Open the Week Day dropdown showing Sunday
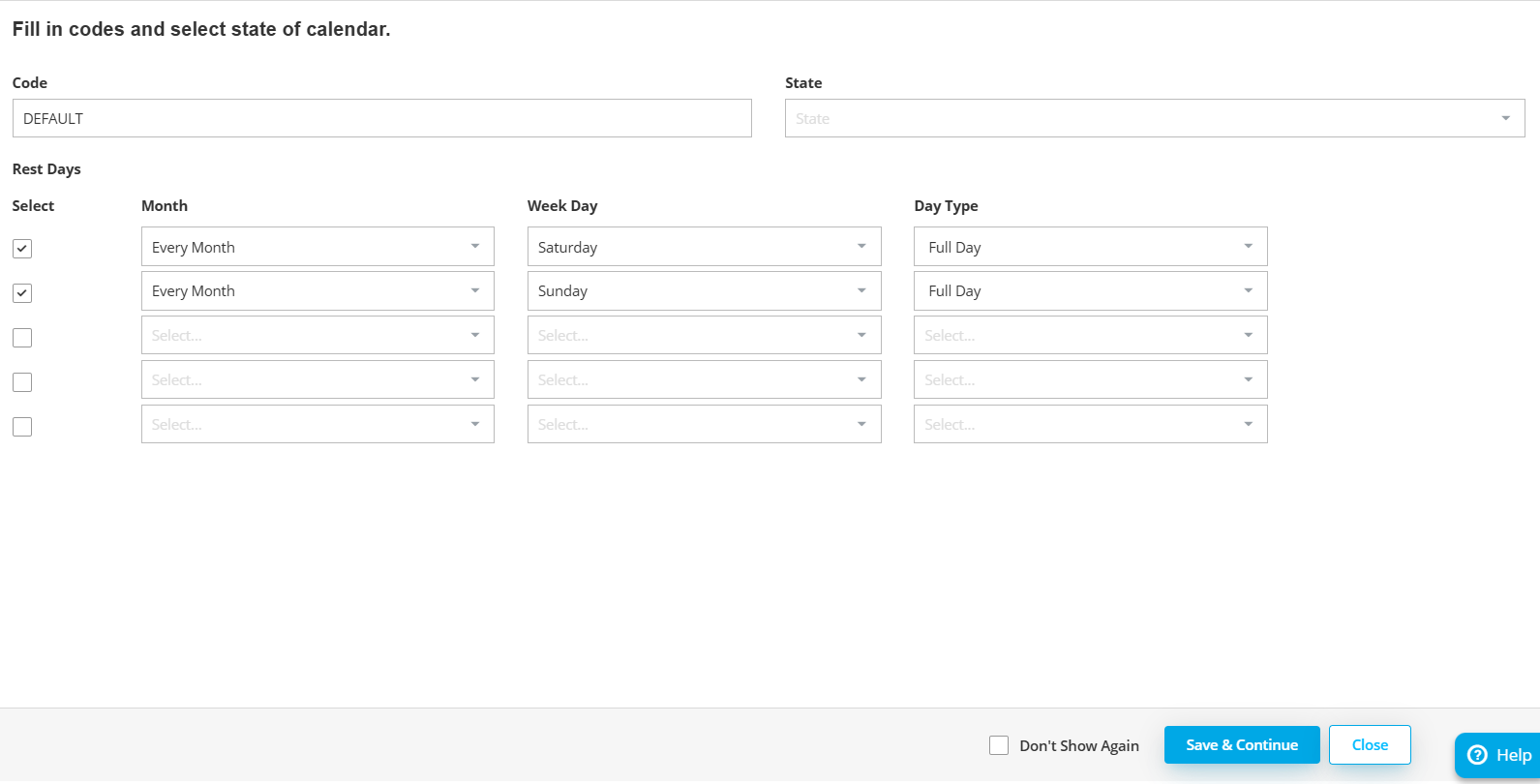Screen dimensions: 1540x784 tap(704, 291)
